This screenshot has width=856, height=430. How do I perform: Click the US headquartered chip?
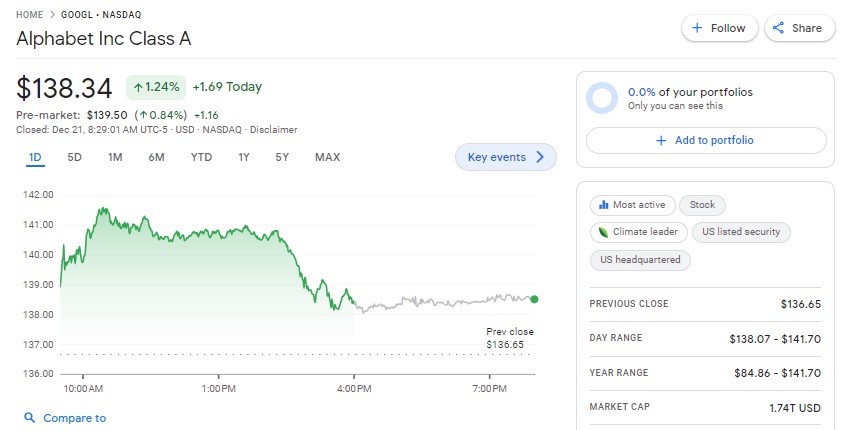640,260
